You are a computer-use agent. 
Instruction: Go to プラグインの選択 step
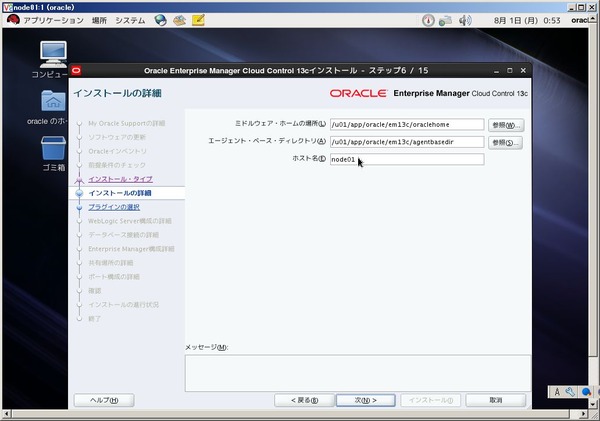click(x=114, y=207)
